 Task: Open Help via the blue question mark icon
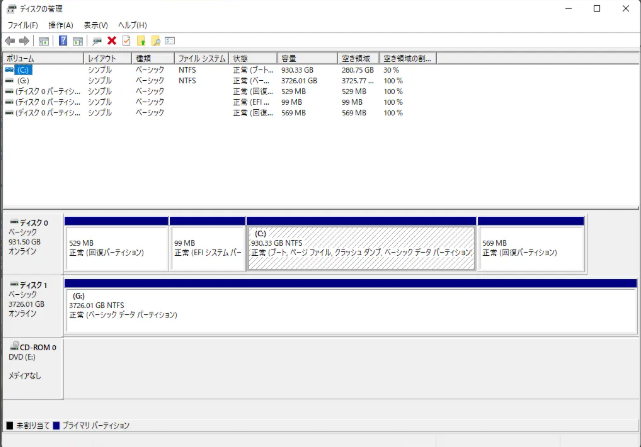point(63,40)
